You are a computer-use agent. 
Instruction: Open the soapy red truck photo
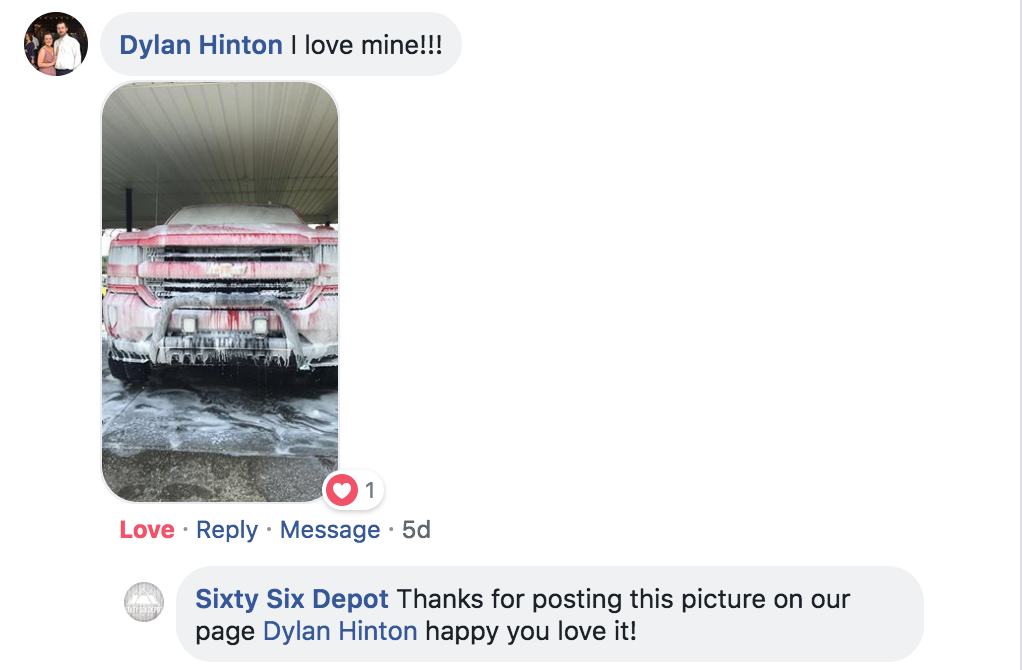pos(220,291)
